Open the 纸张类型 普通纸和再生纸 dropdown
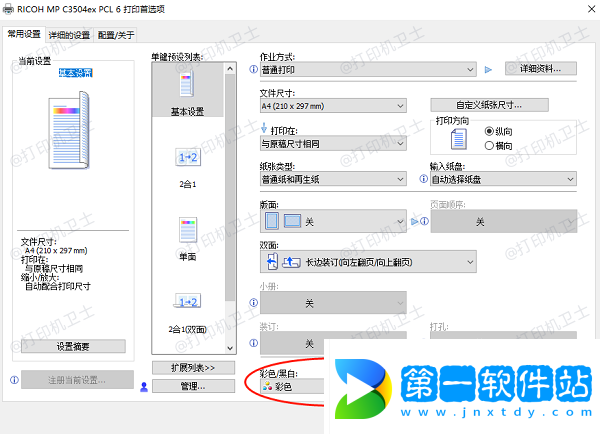Image resolution: width=600 pixels, height=434 pixels. click(x=333, y=179)
